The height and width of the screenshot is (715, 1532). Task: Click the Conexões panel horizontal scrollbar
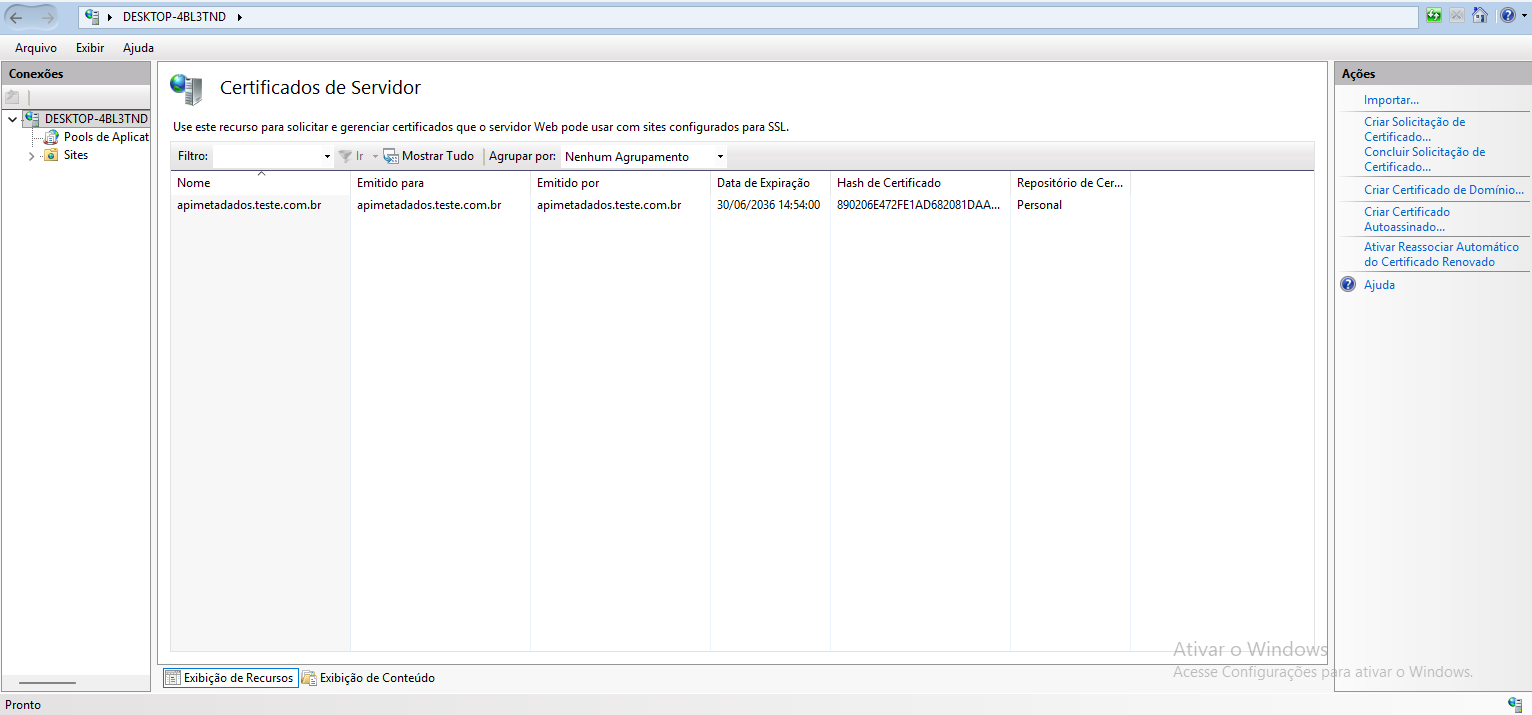(x=47, y=683)
